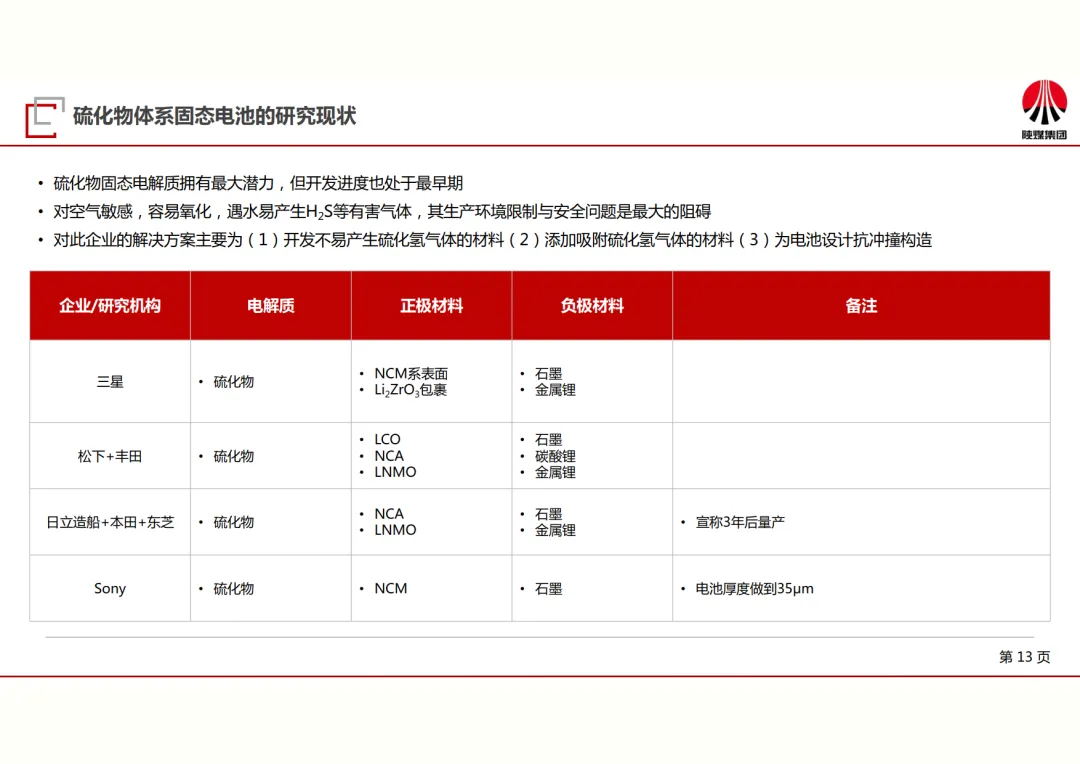Image resolution: width=1080 pixels, height=764 pixels.
Task: Click 石墨 in the 三星 row
Action: [x=548, y=373]
